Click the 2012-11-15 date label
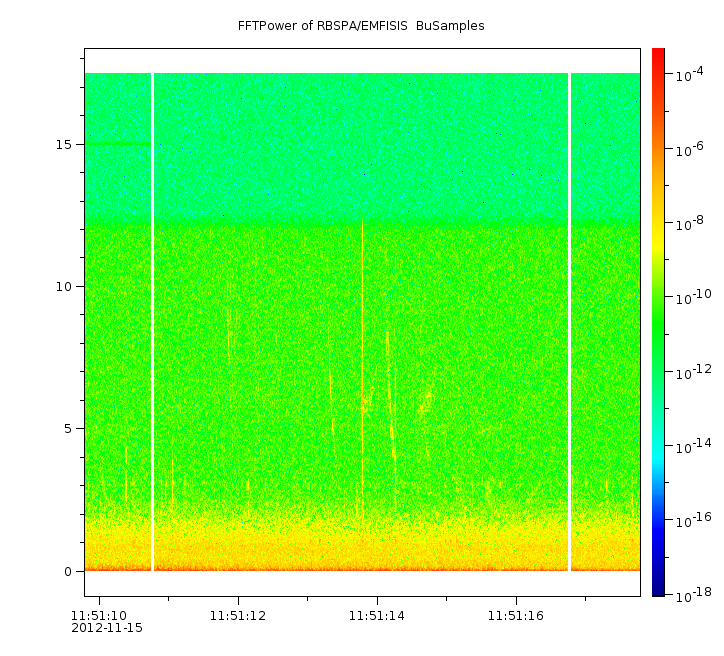Viewport: 724px width, 656px height. pyautogui.click(x=107, y=628)
